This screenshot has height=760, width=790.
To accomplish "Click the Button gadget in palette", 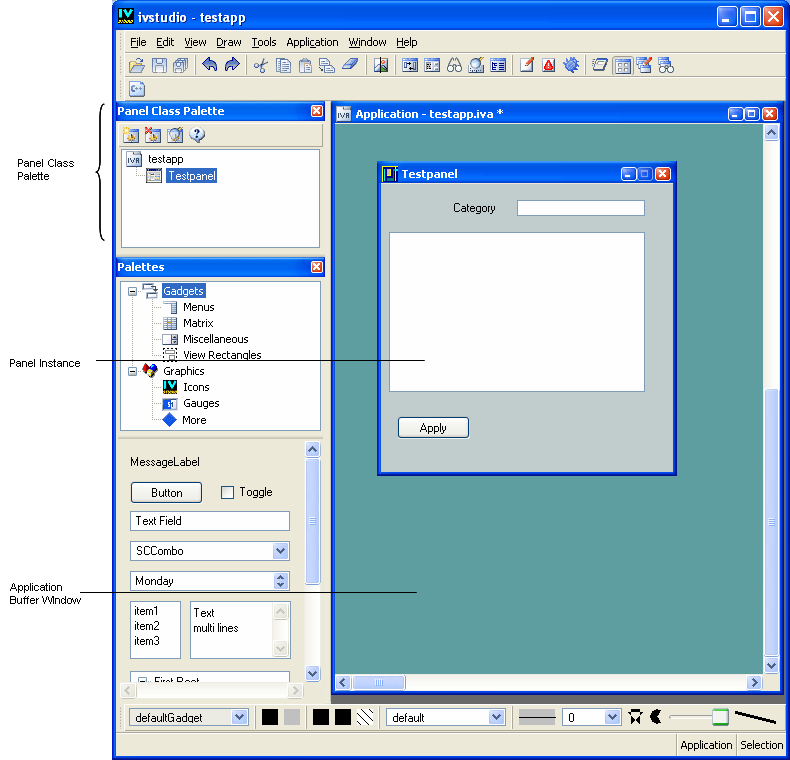I will 166,492.
